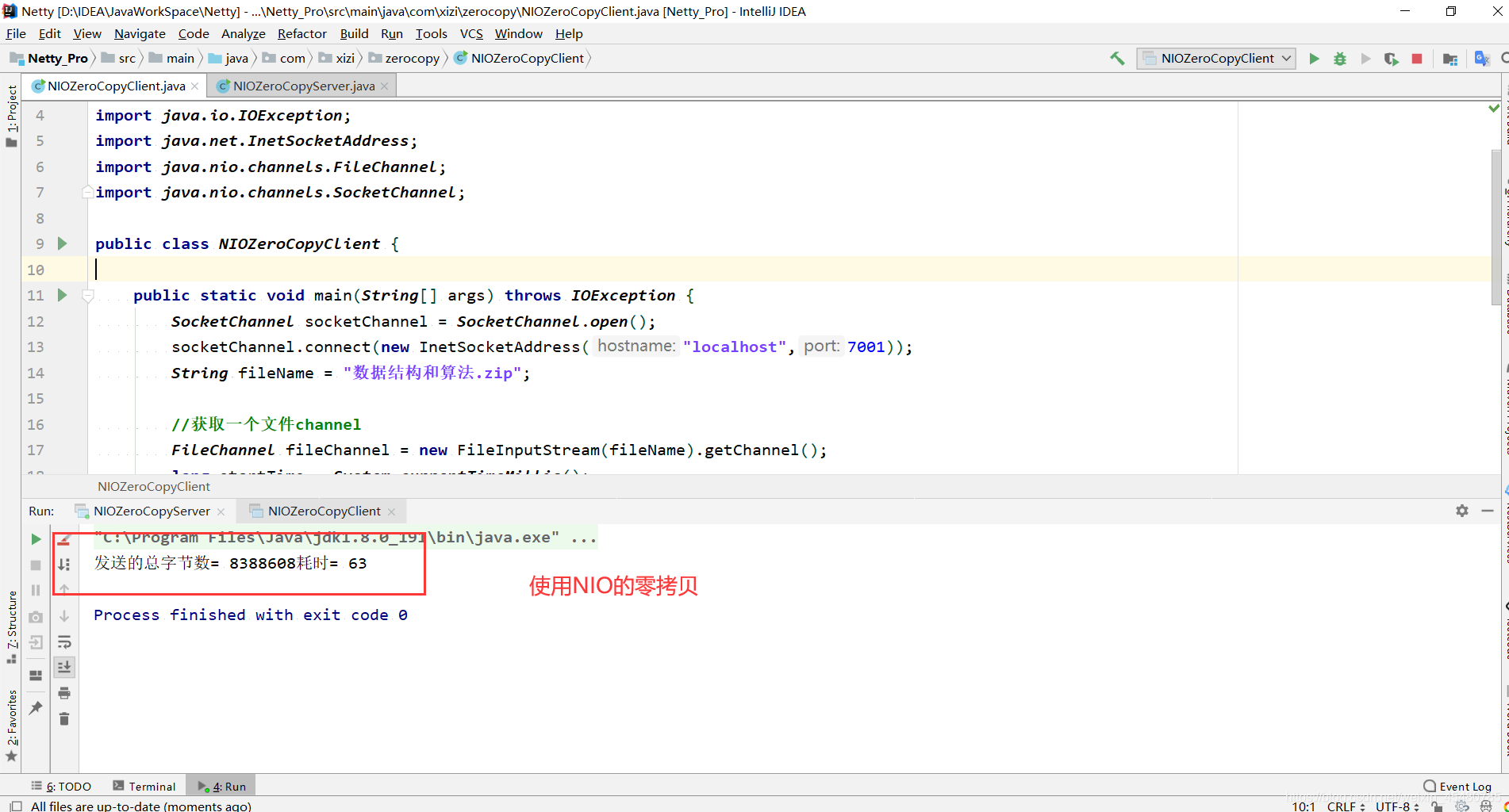Viewport: 1509px width, 812px height.
Task: Open the Build menu
Action: [354, 33]
